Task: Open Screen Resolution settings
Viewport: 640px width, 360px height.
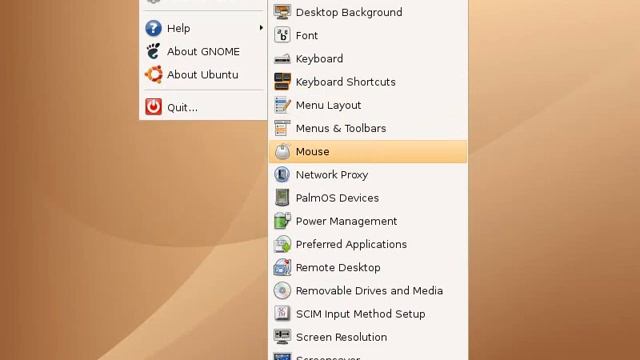Action: [x=368, y=337]
